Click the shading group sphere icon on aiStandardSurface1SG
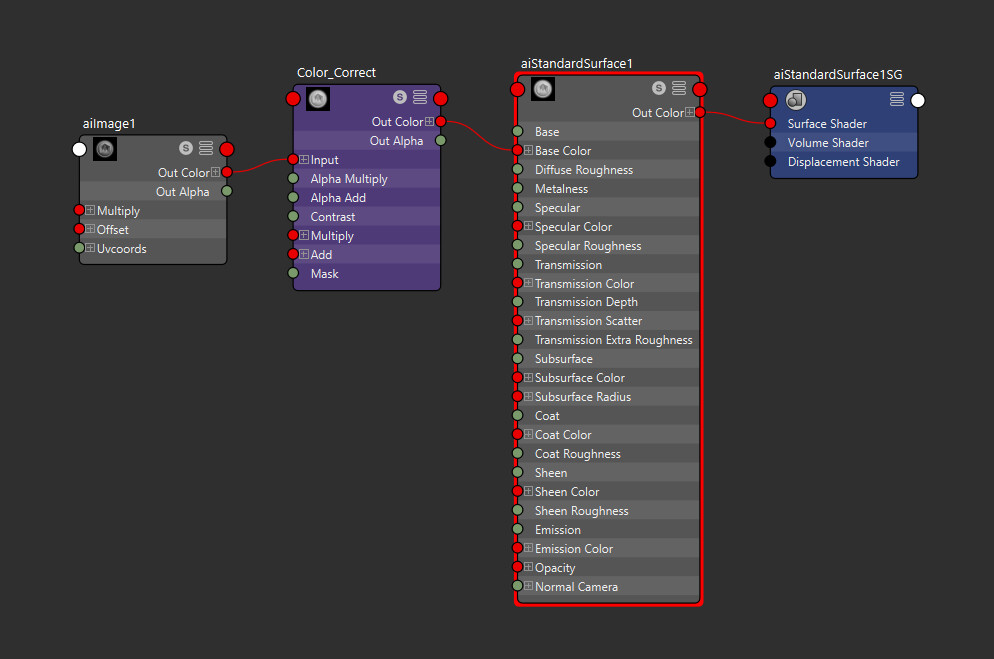This screenshot has height=659, width=994. [795, 100]
